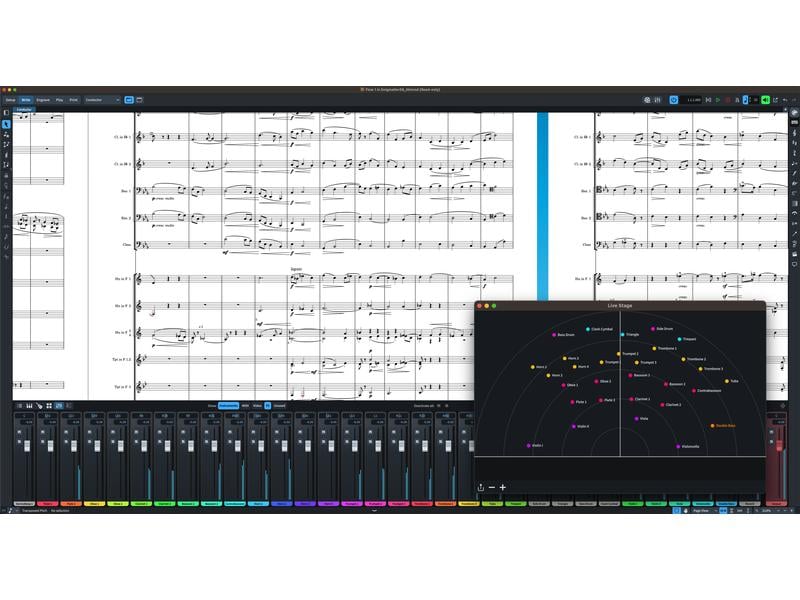The image size is (800, 600).
Task: Toggle Output channel in the mixer Show bar
Action: (280, 406)
